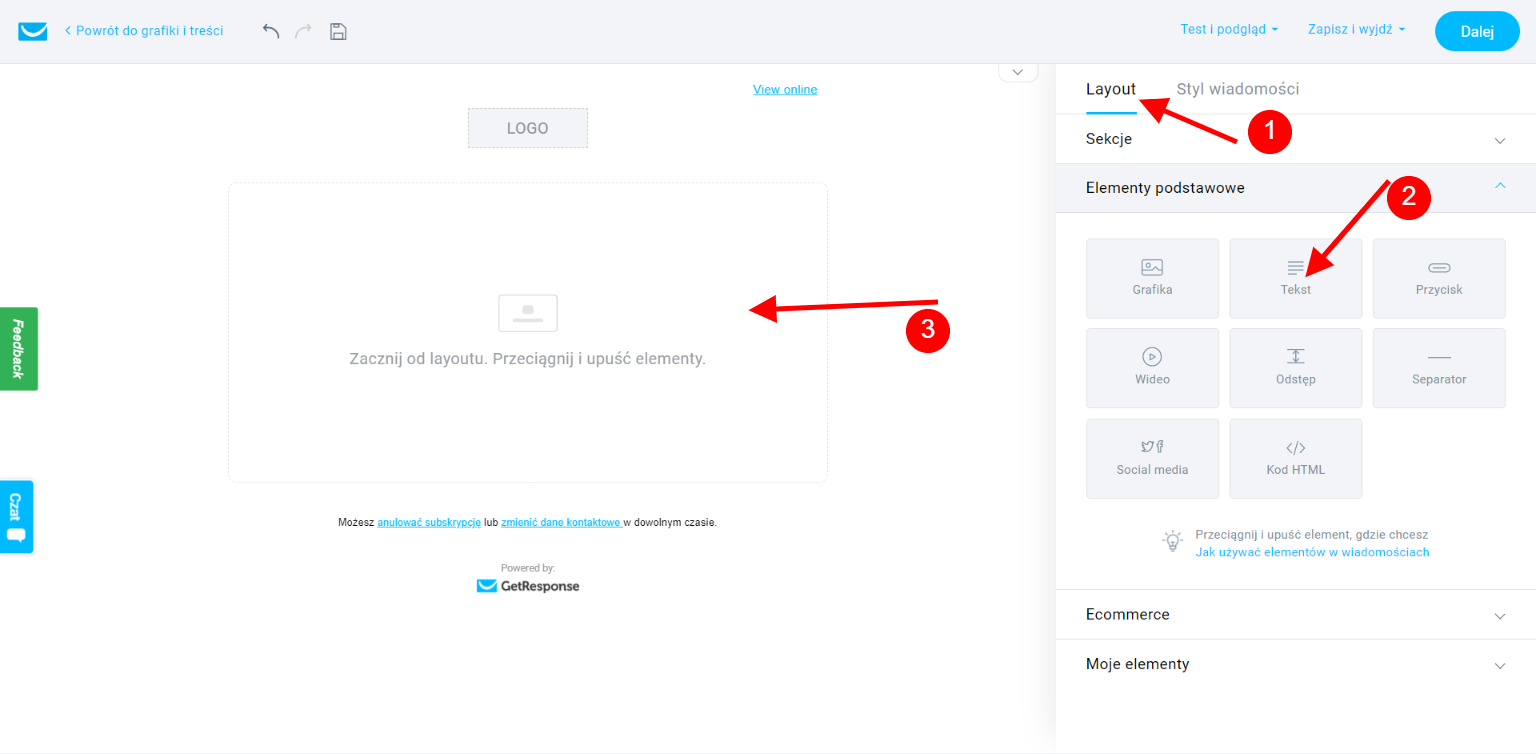
Task: Select the Odstęp spacer element
Action: [x=1295, y=368]
